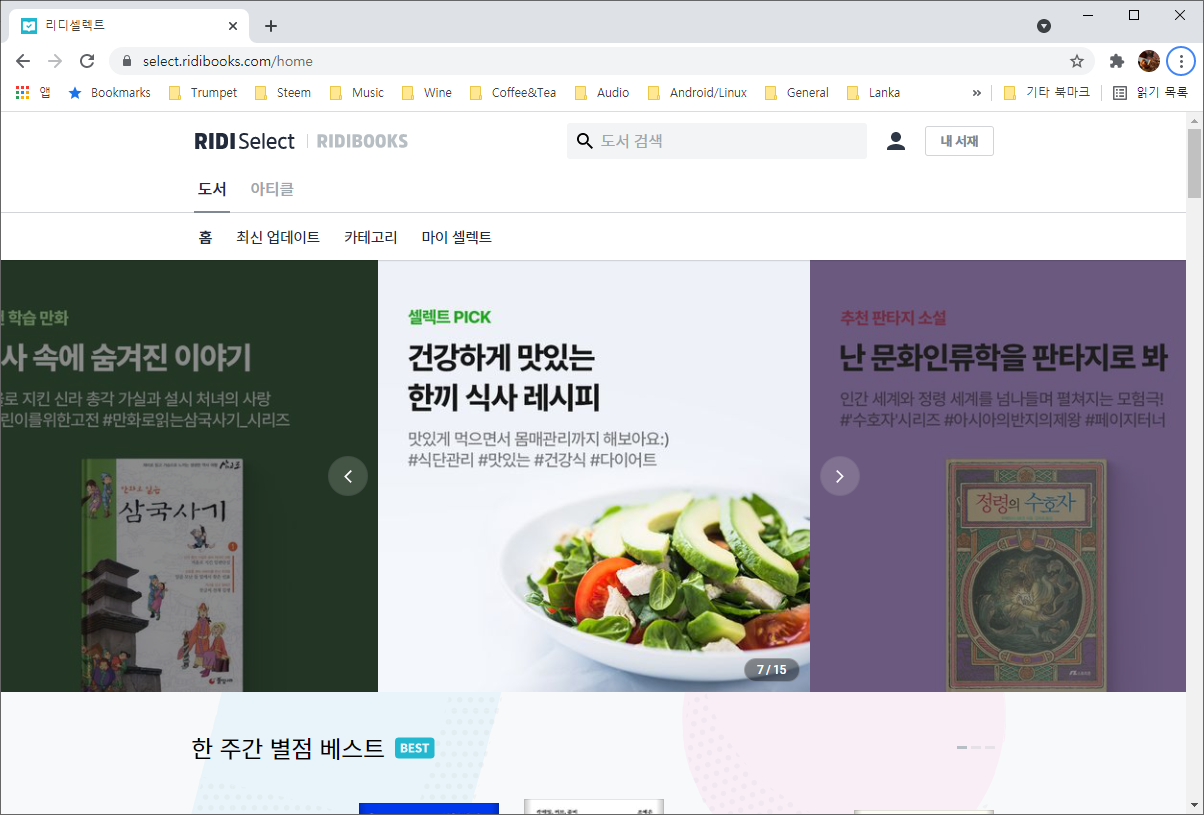Click the search magnifier icon

click(x=585, y=141)
